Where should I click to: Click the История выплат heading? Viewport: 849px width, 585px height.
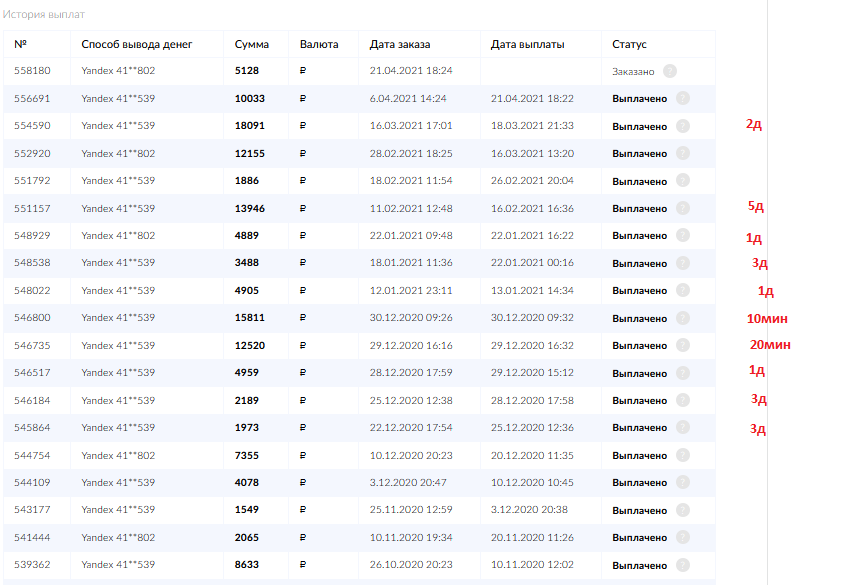point(44,15)
